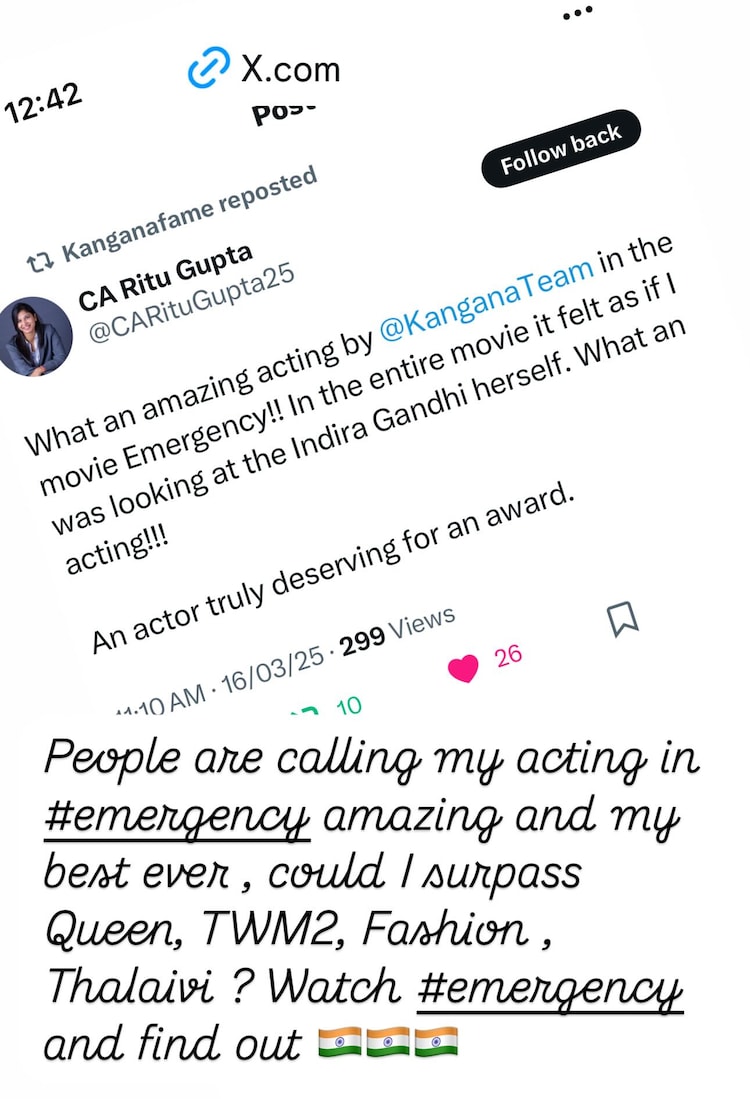Screen dimensions: 750x1099
Task: Tap the green repost count 10
Action: [x=348, y=706]
